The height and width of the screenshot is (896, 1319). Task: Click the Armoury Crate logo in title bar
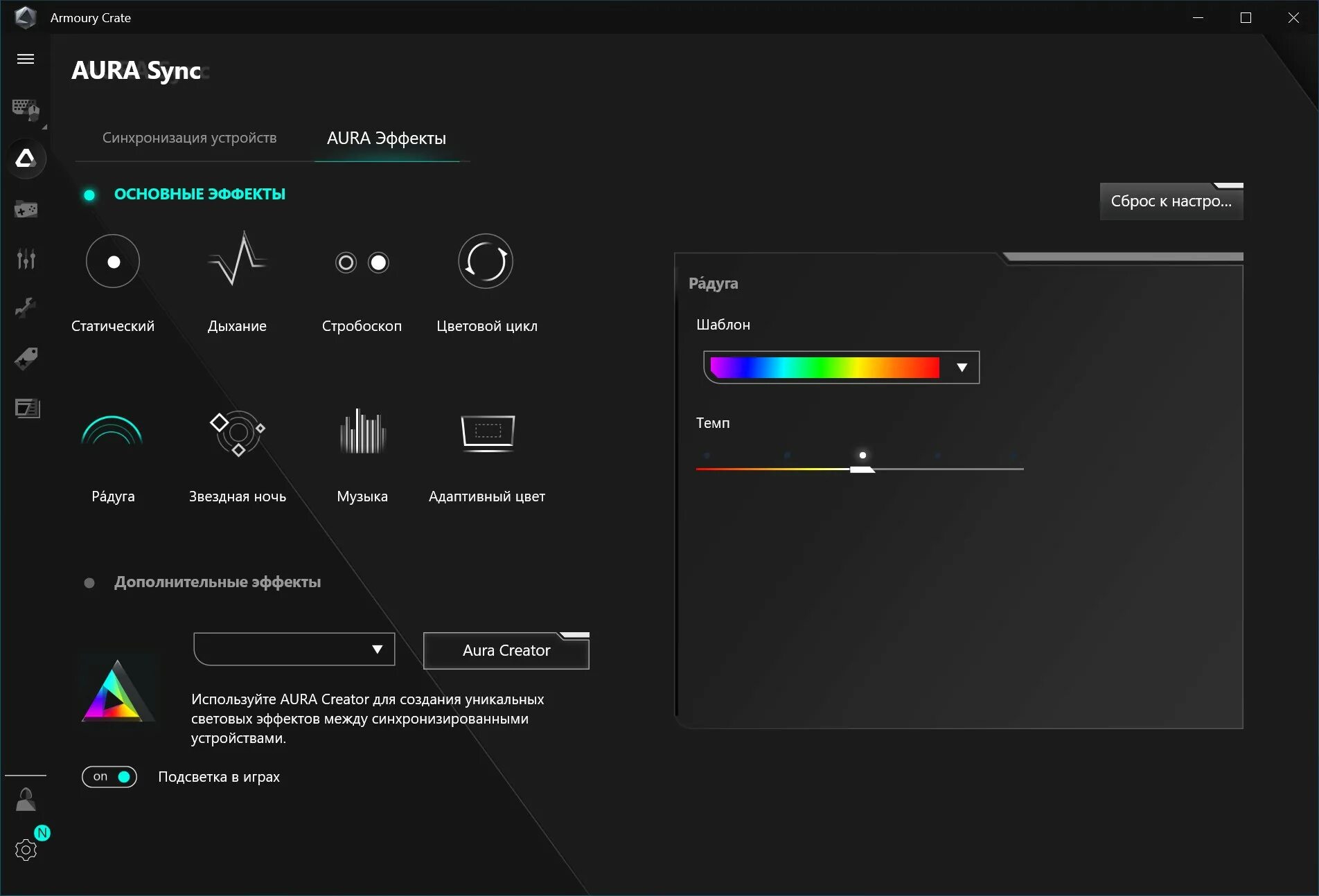26,17
